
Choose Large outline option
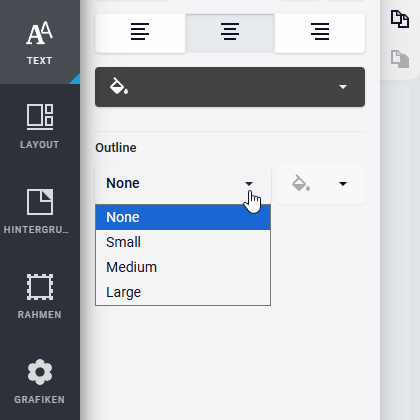[183, 292]
